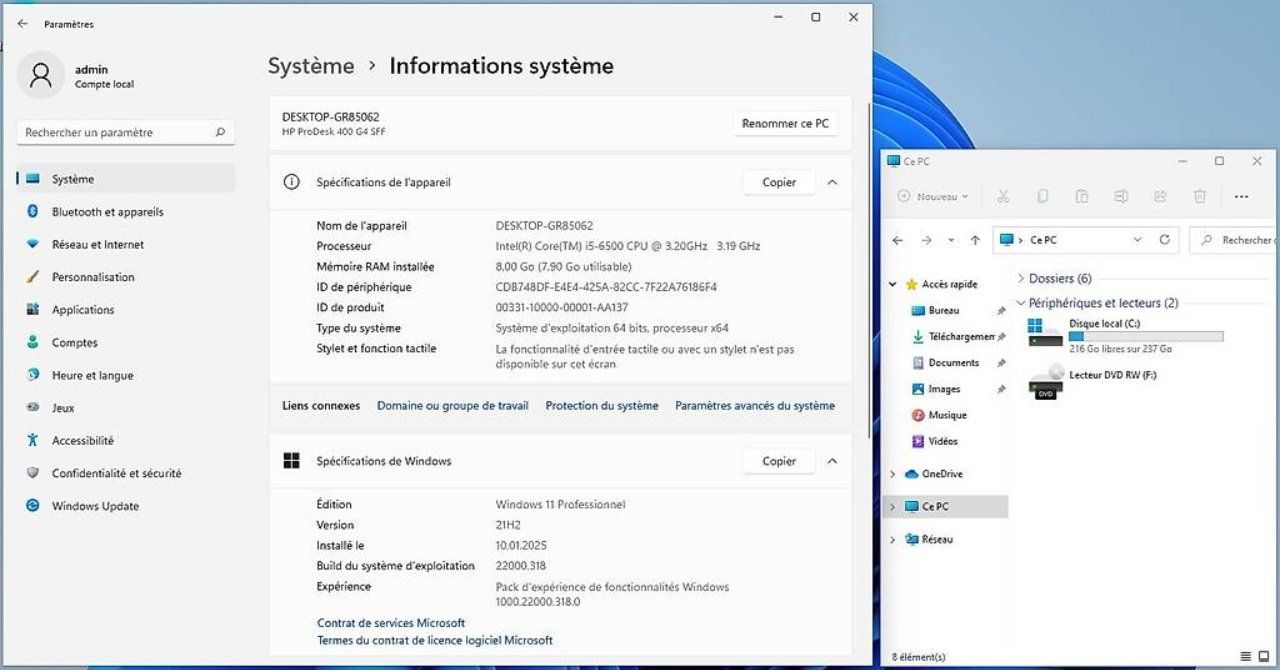Click the Système breadcrumb in the header
Image resolution: width=1280 pixels, height=670 pixels.
click(311, 66)
